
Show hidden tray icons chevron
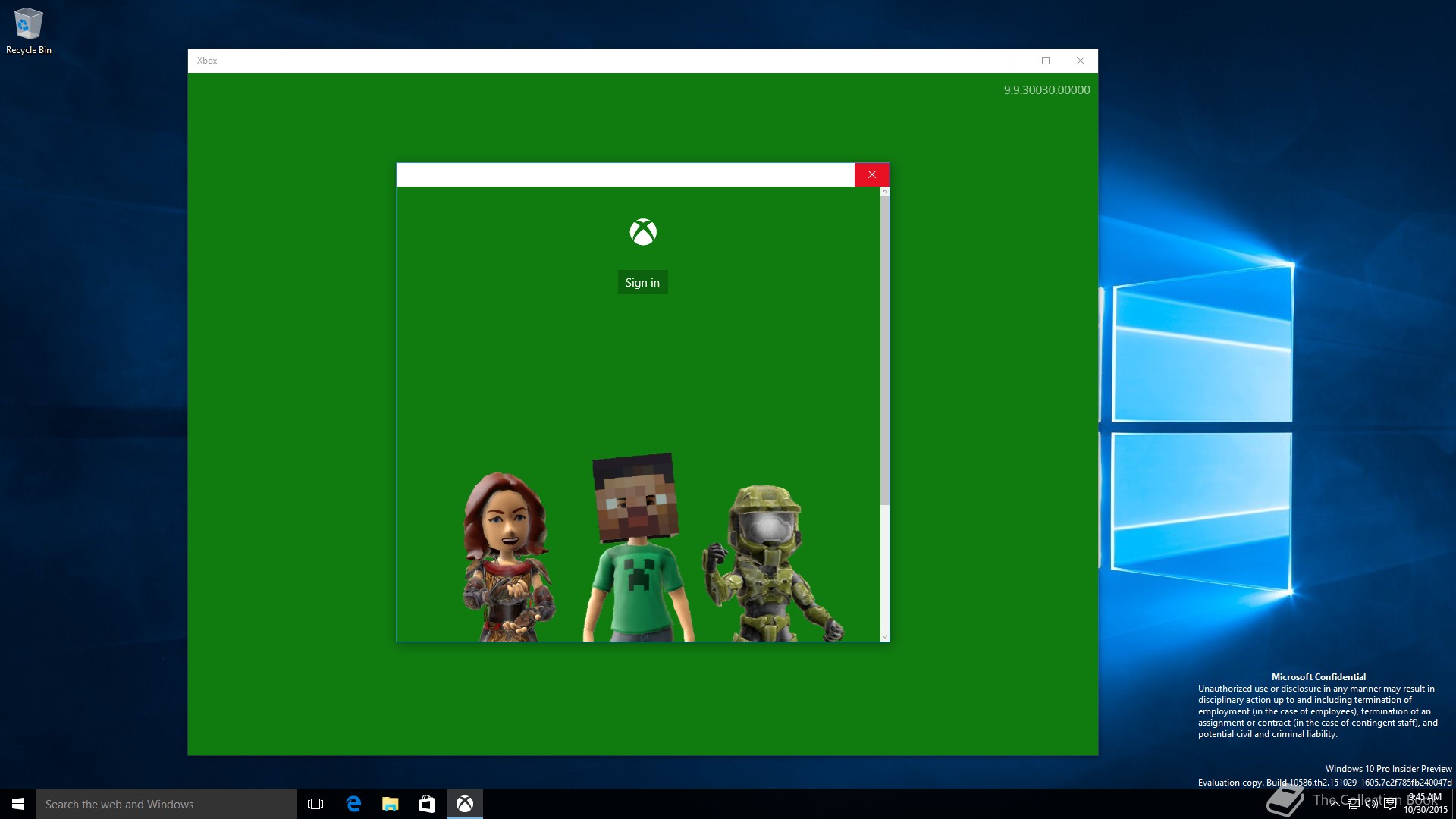click(x=1335, y=804)
